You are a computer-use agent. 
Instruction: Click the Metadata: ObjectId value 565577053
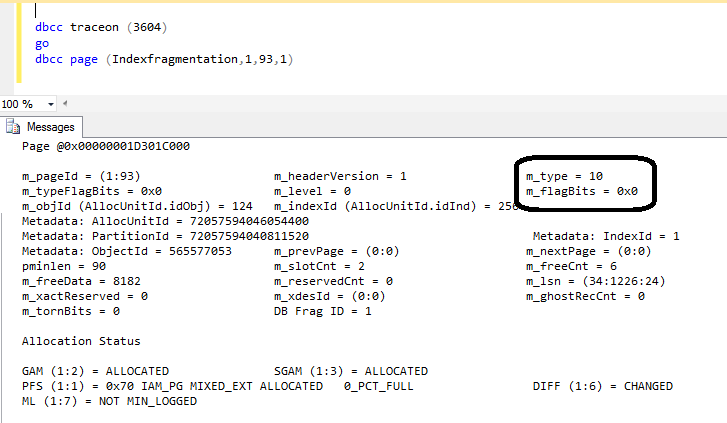[x=200, y=251]
